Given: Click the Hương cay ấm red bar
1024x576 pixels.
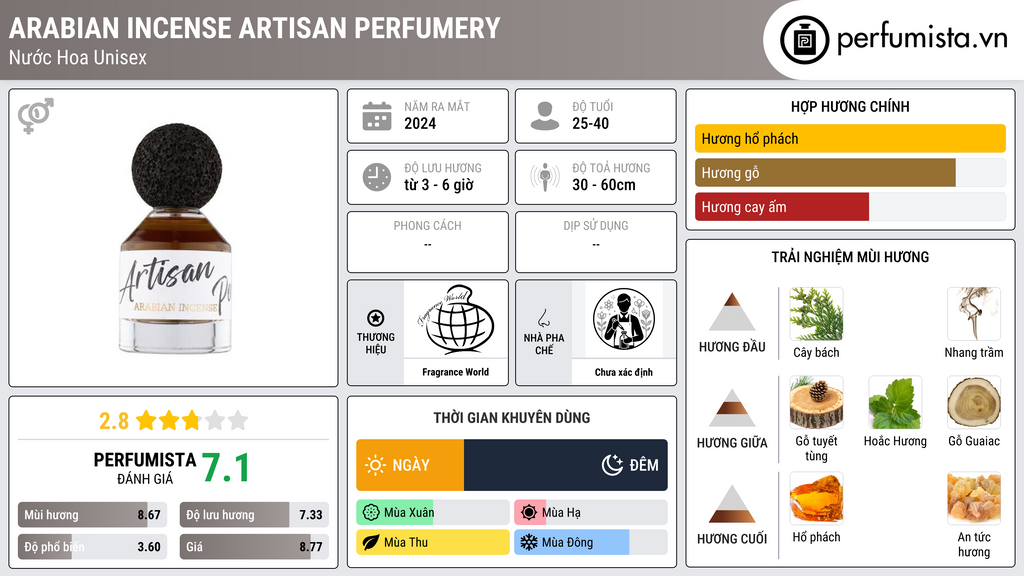Looking at the screenshot, I should click(782, 207).
